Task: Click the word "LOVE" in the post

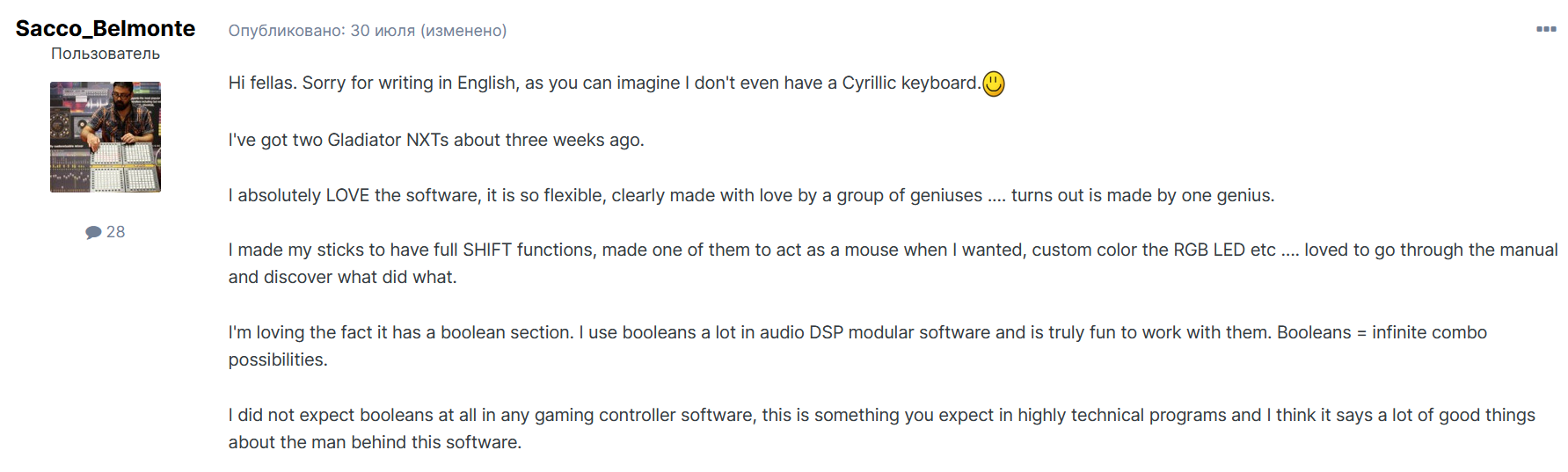Action: pos(347,195)
